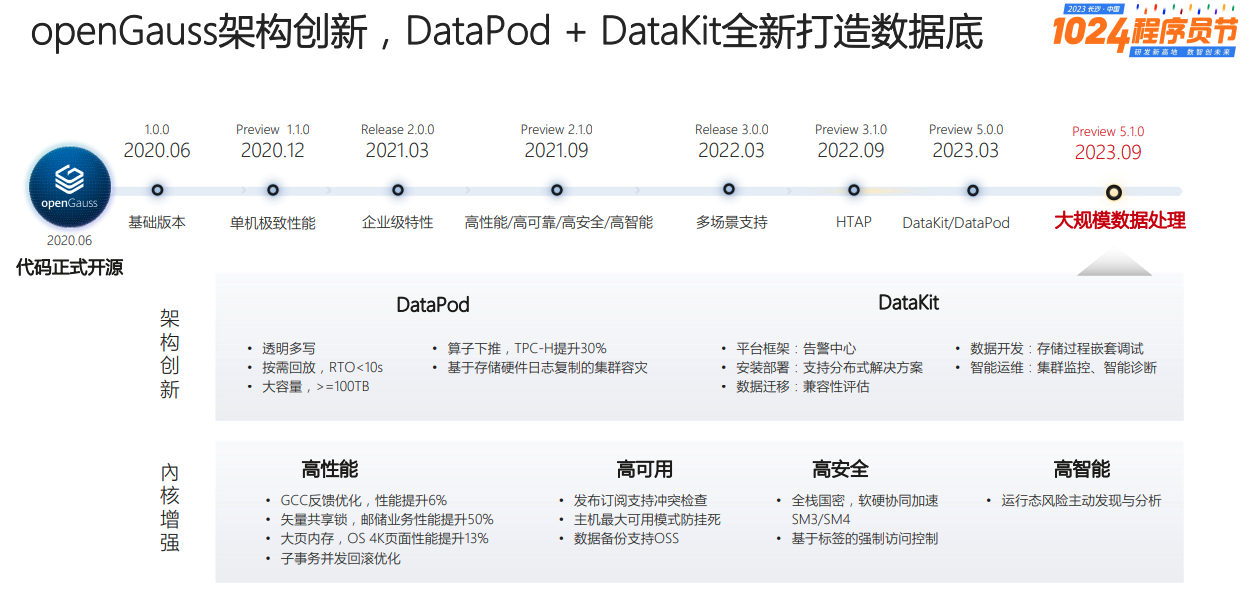Click the Release 2.0.0 version text
The width and height of the screenshot is (1254, 606).
tap(397, 130)
